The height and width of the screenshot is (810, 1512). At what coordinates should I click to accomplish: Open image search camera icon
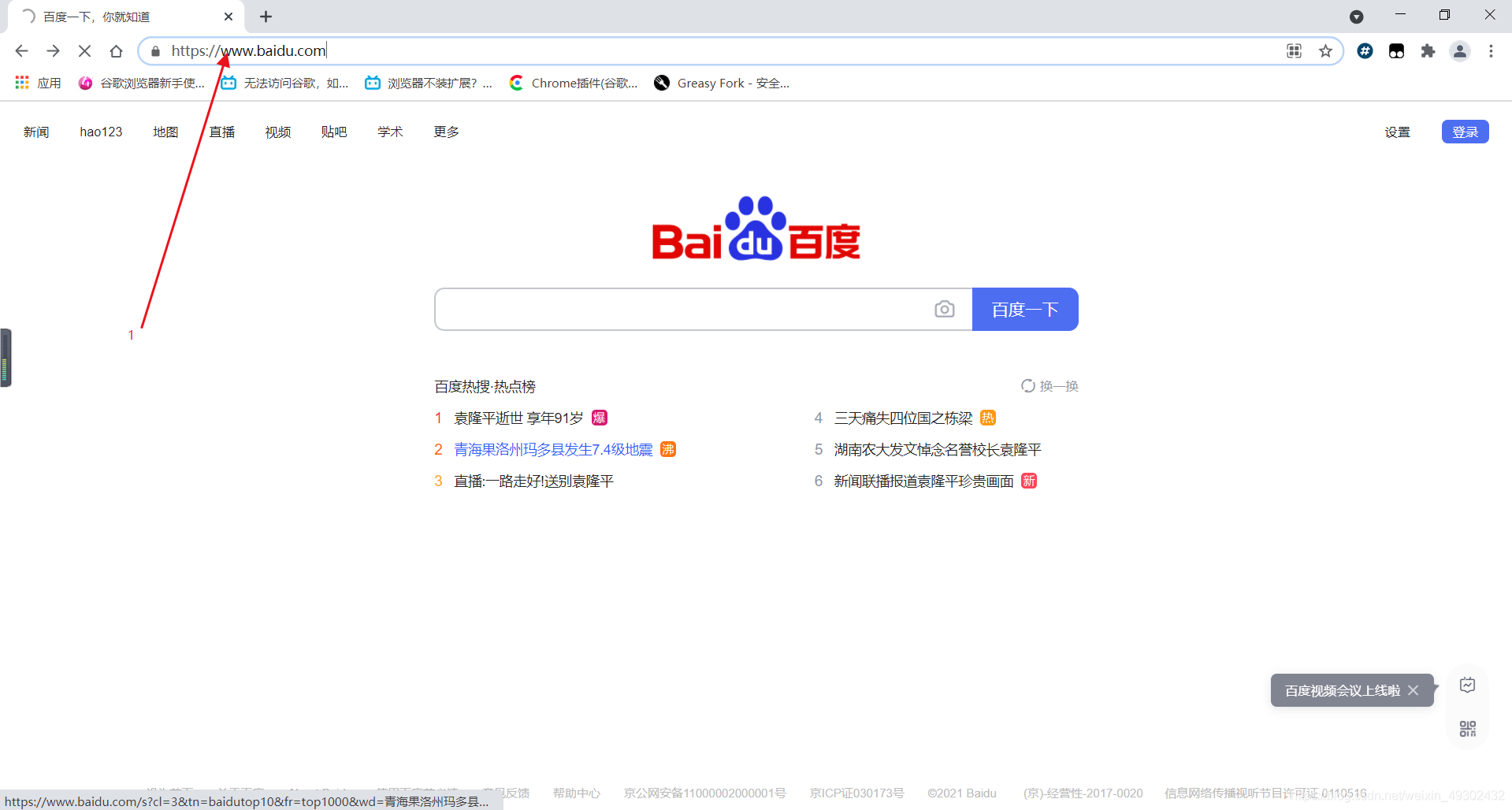tap(944, 310)
